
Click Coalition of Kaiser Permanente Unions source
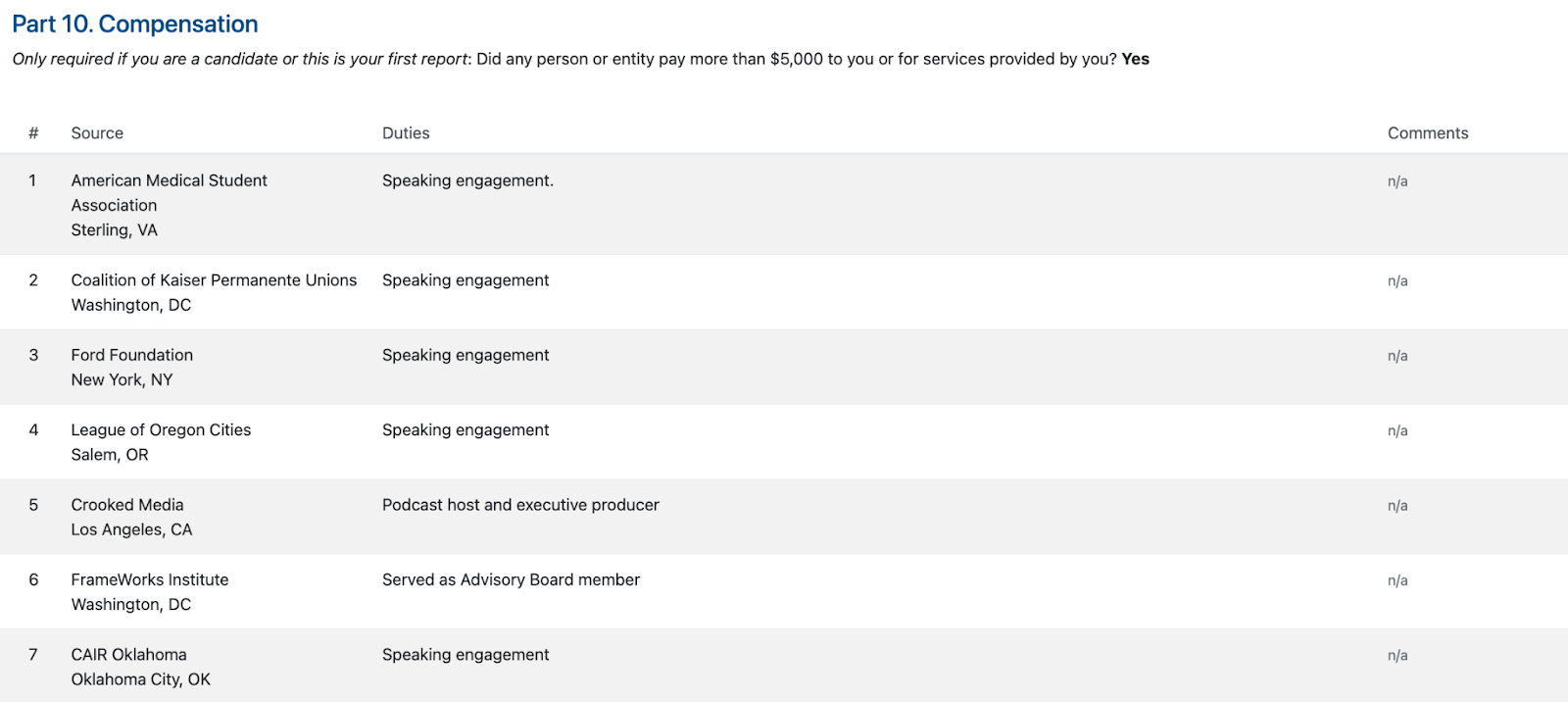click(x=214, y=280)
